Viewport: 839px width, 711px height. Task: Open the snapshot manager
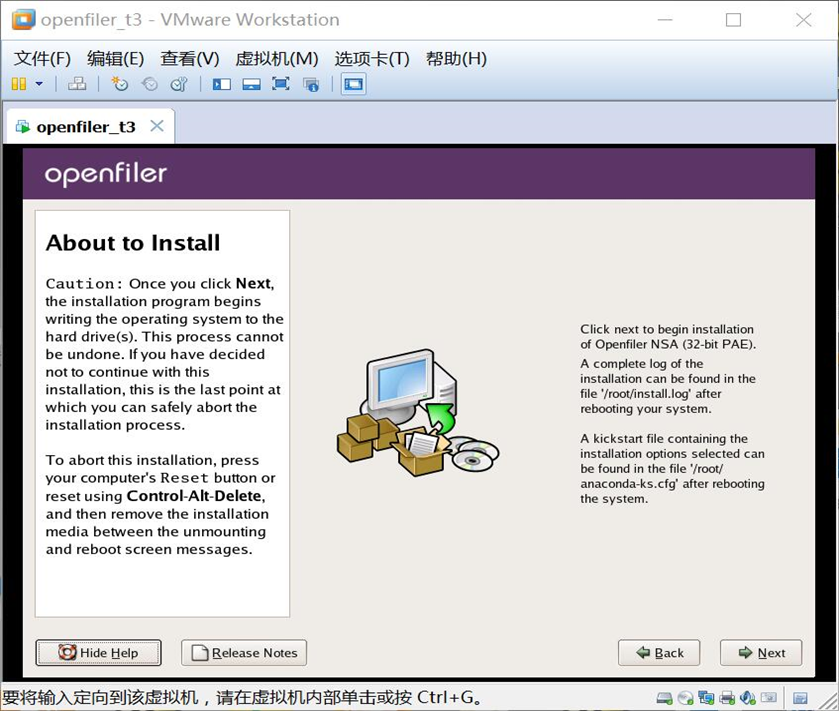click(x=179, y=84)
